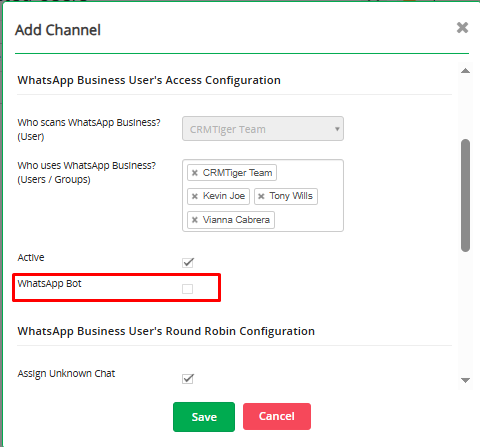The image size is (480, 447).
Task: Click the Access Configuration heading
Action: coord(149,80)
